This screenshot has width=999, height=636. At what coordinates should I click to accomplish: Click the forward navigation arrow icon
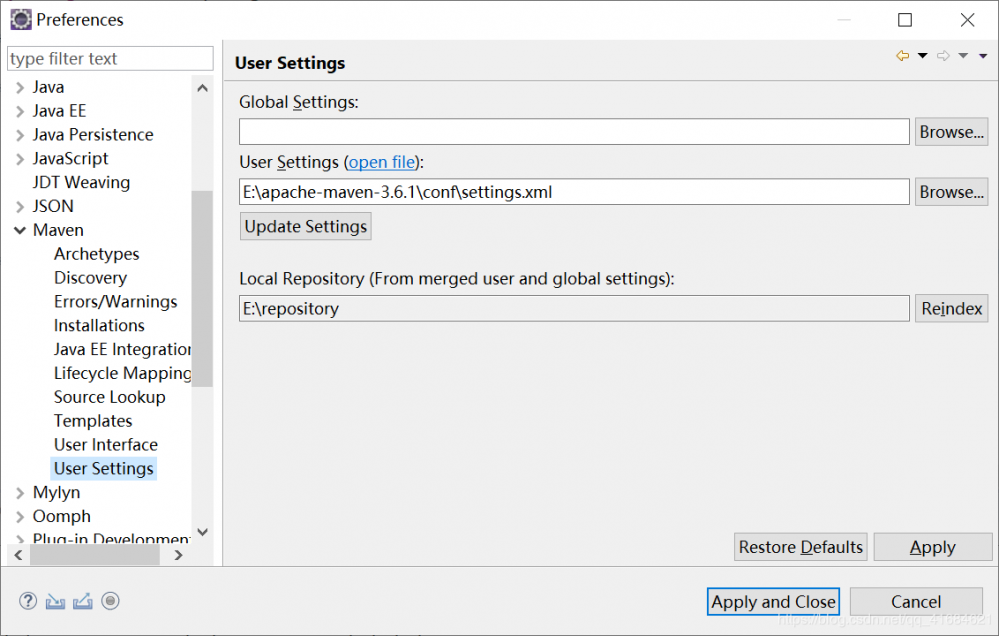coord(943,56)
